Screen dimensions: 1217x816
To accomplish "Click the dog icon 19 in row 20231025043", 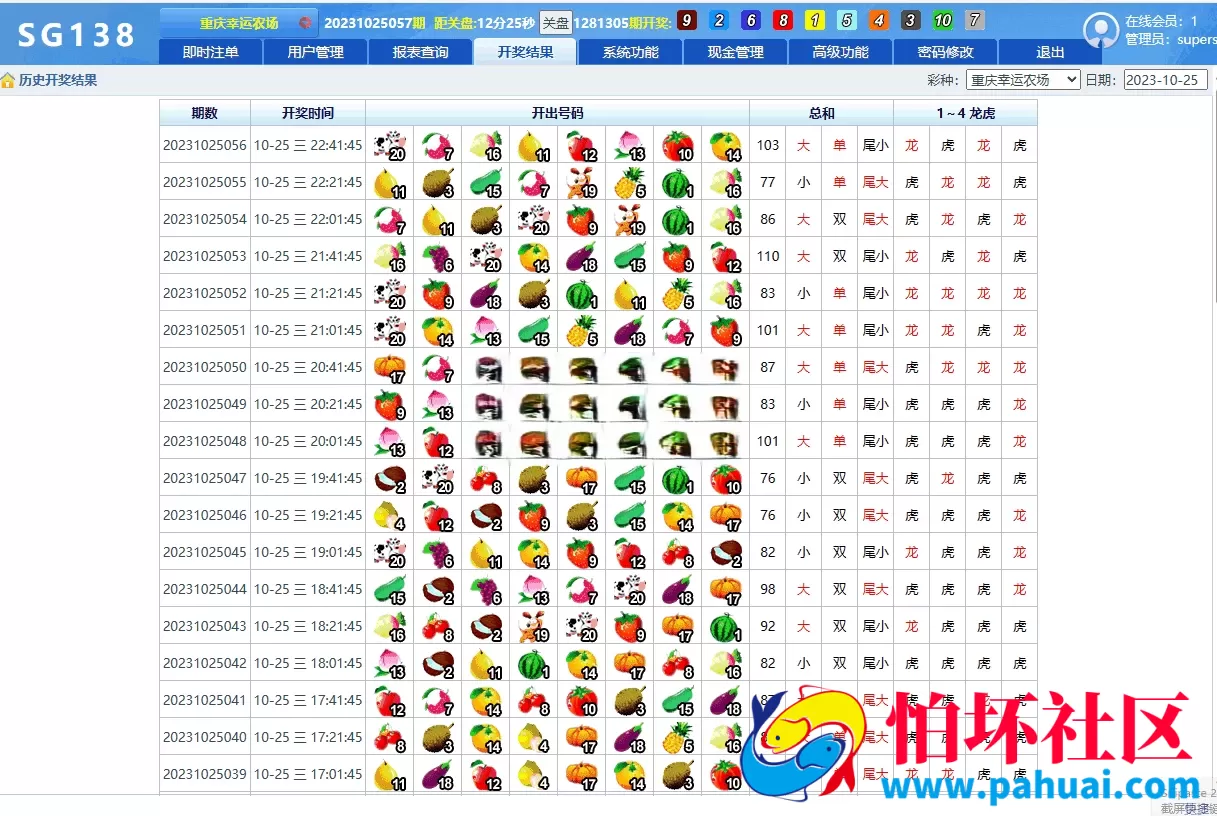I will pyautogui.click(x=533, y=627).
